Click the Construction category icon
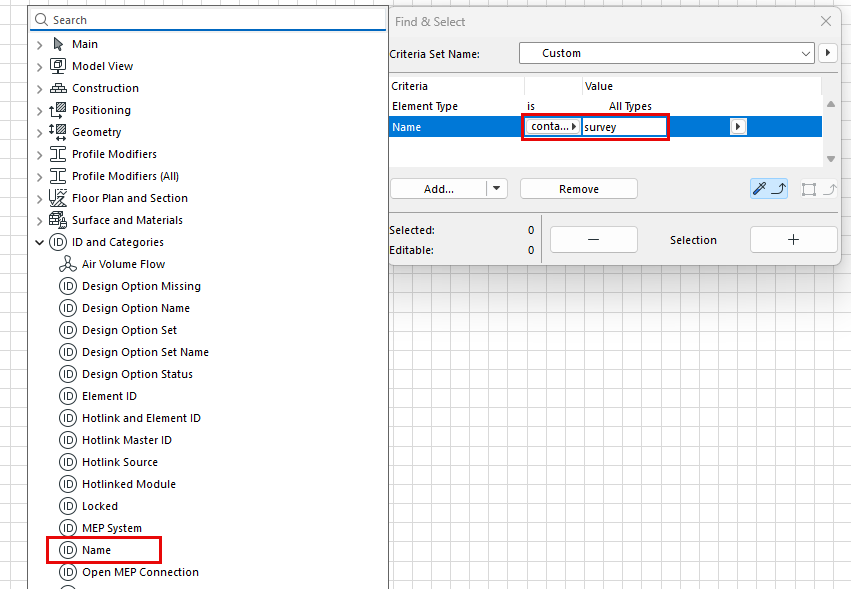Screen dimensions: 851x589 58,88
